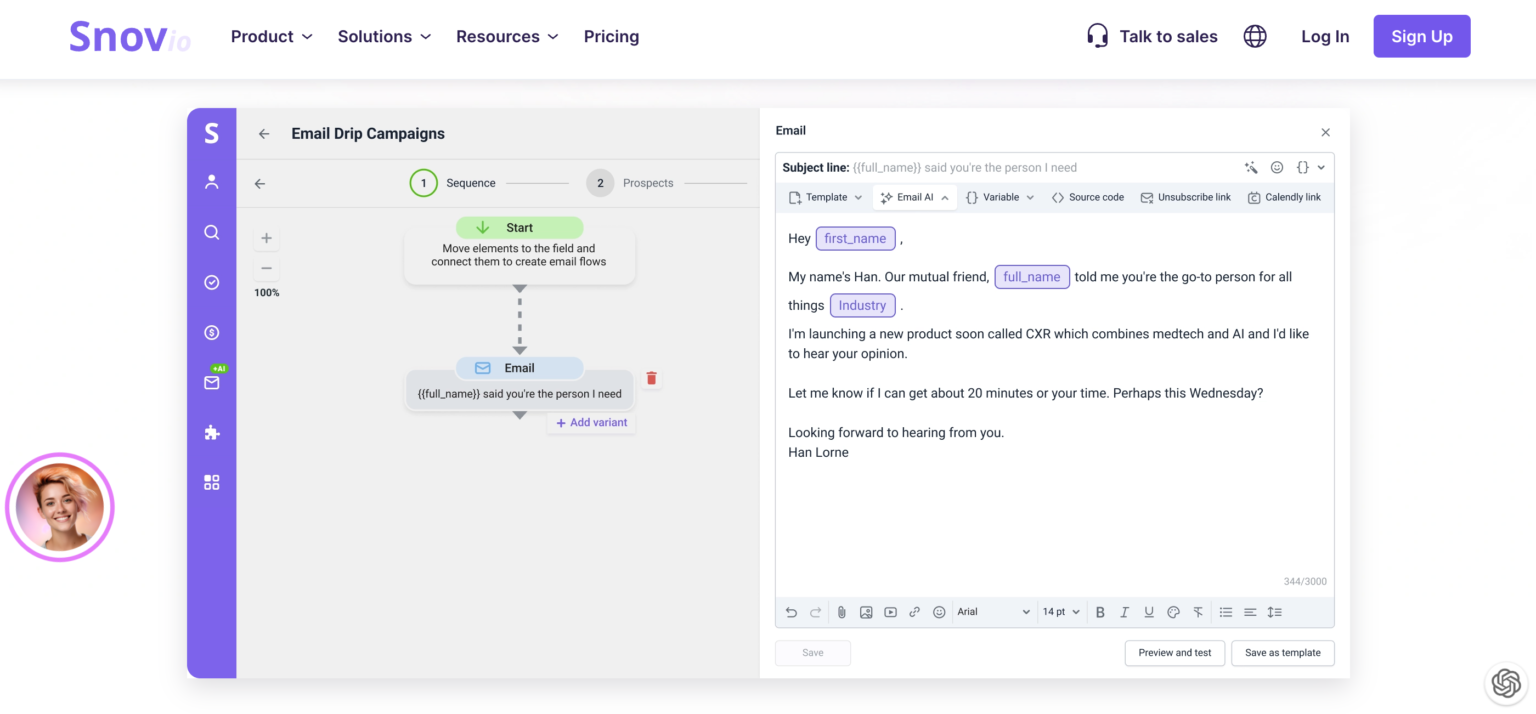Open the text color palette icon
Viewport: 1536px width, 714px height.
(1173, 612)
